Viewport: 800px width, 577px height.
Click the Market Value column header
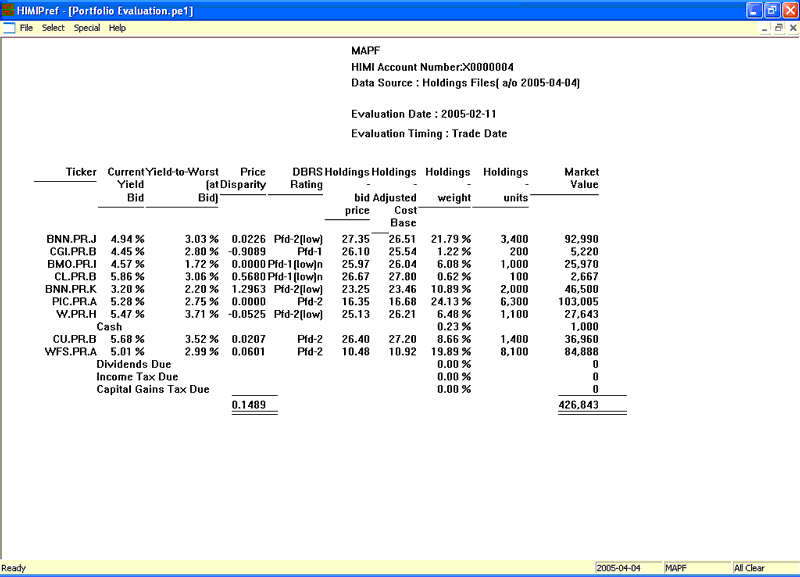tap(581, 178)
